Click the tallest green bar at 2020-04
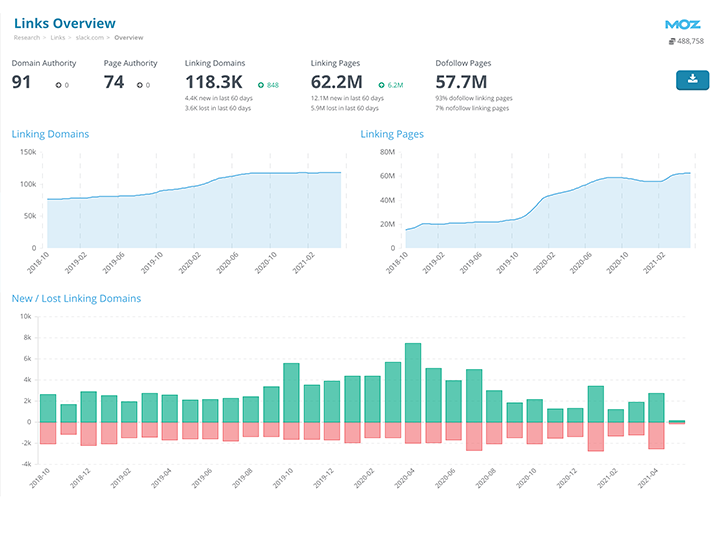 pos(413,382)
